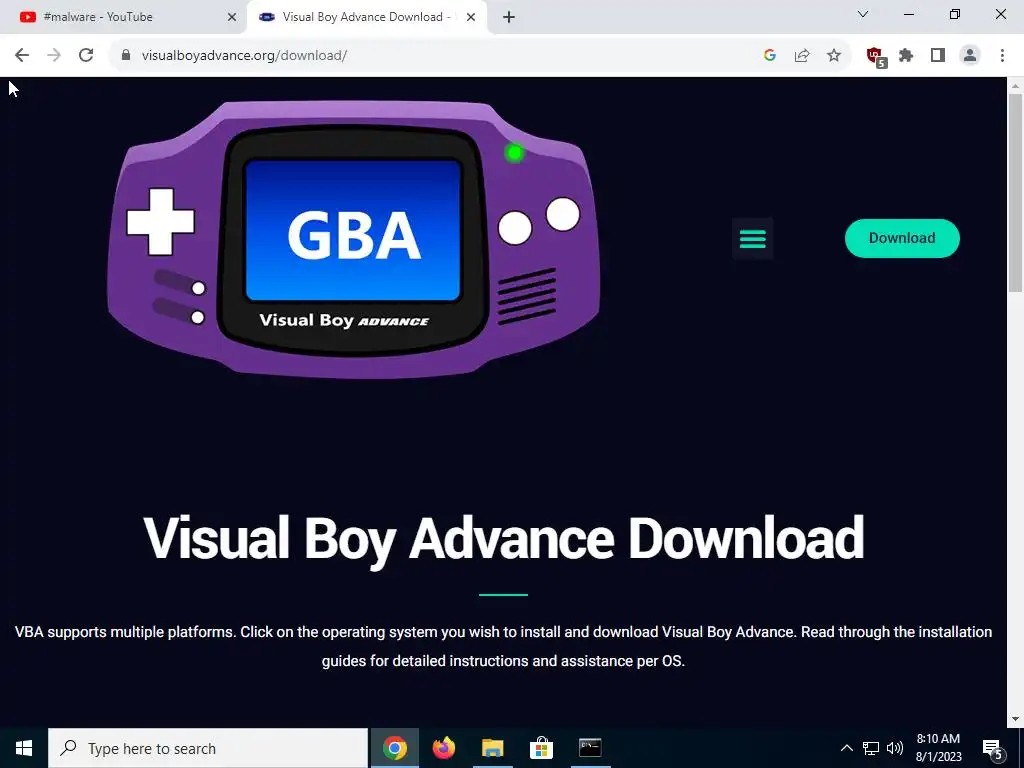Click the browser forward arrow

coord(54,56)
